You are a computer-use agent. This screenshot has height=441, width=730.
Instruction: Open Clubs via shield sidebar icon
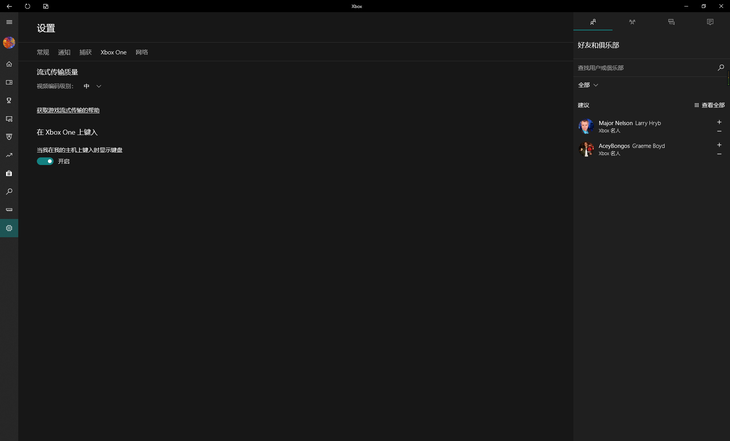pyautogui.click(x=9, y=137)
